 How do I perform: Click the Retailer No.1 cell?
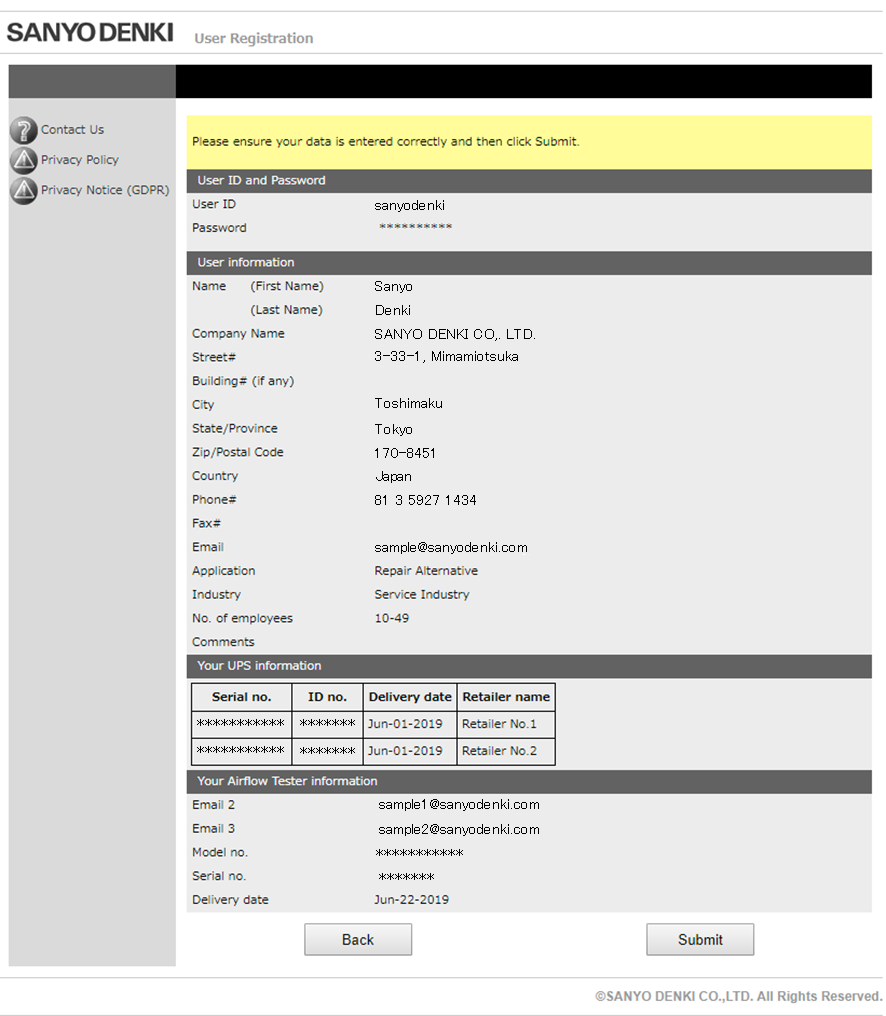tap(506, 724)
